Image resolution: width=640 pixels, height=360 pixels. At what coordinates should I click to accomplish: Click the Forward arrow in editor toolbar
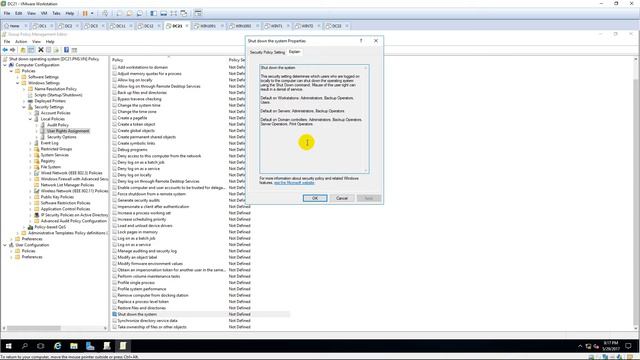pos(13,50)
